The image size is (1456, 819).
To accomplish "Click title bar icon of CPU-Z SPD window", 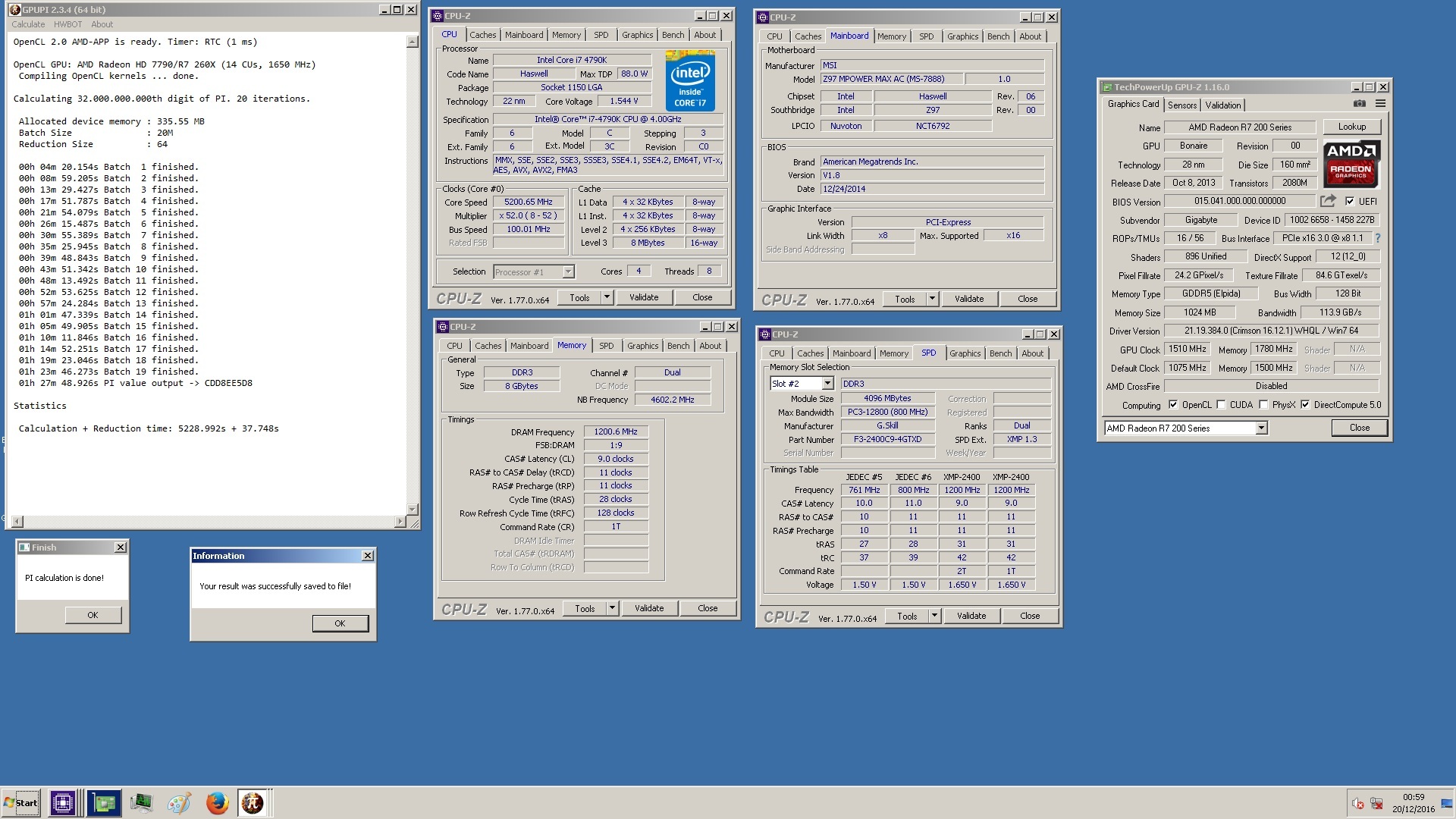I will pyautogui.click(x=765, y=334).
